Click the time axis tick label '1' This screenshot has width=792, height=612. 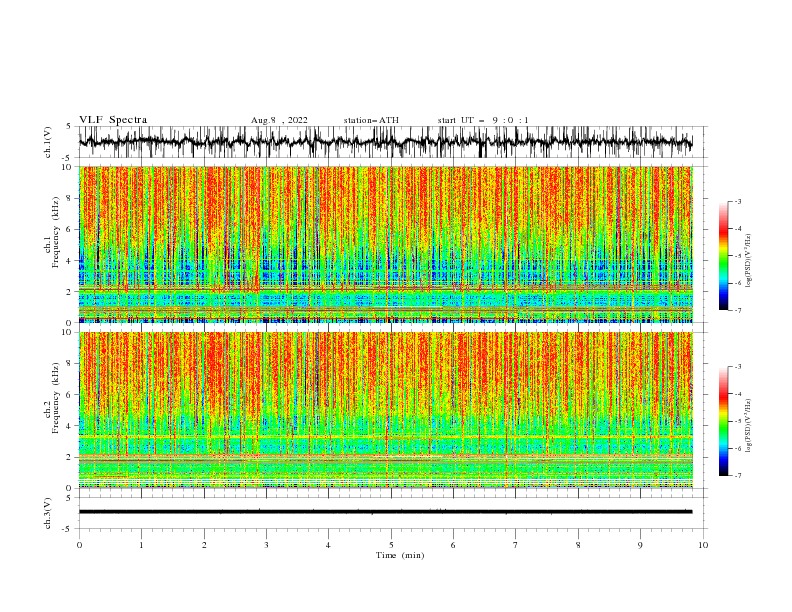[141, 545]
